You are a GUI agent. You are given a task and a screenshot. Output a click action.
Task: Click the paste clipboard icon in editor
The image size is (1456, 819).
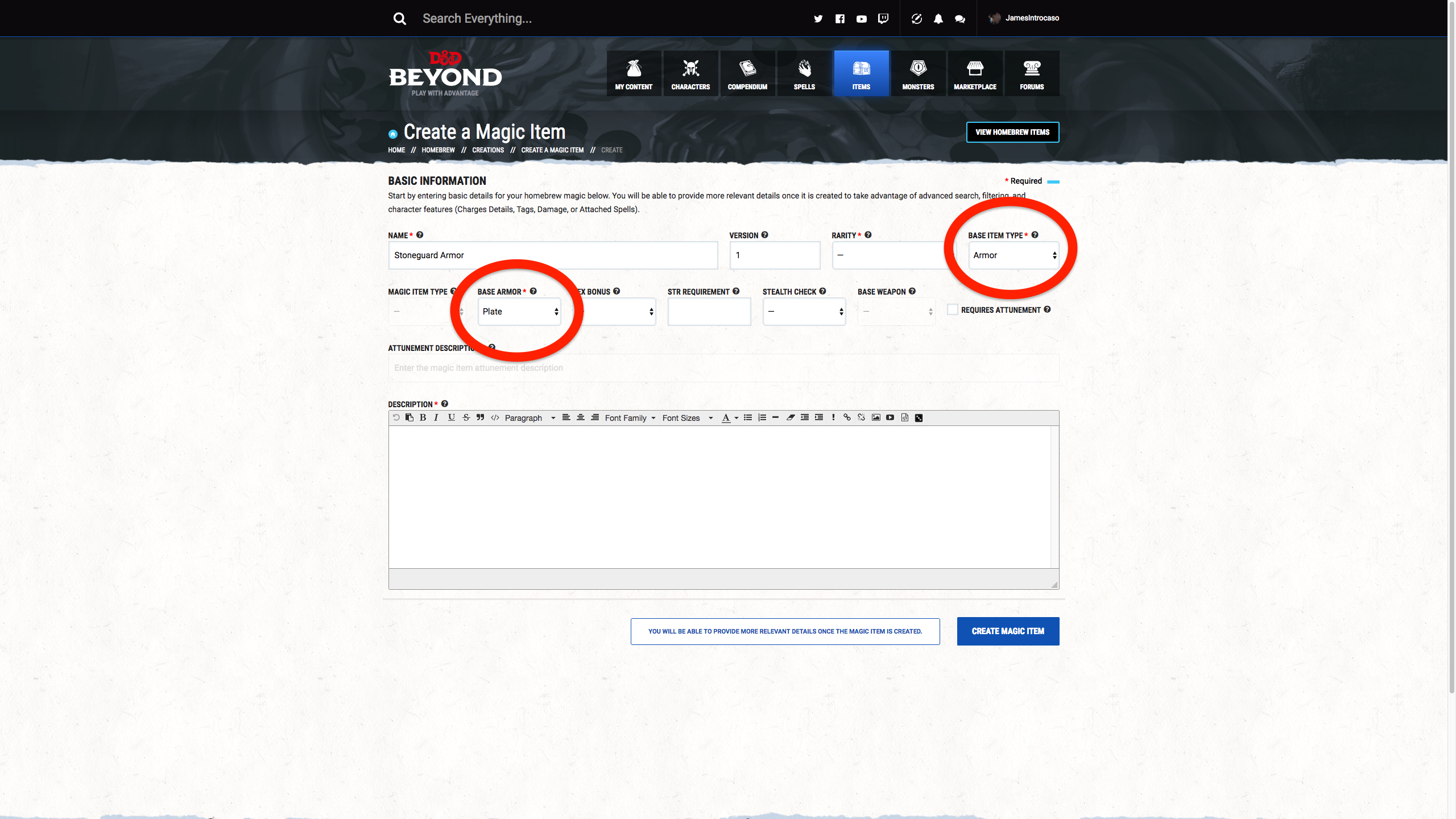tap(409, 417)
